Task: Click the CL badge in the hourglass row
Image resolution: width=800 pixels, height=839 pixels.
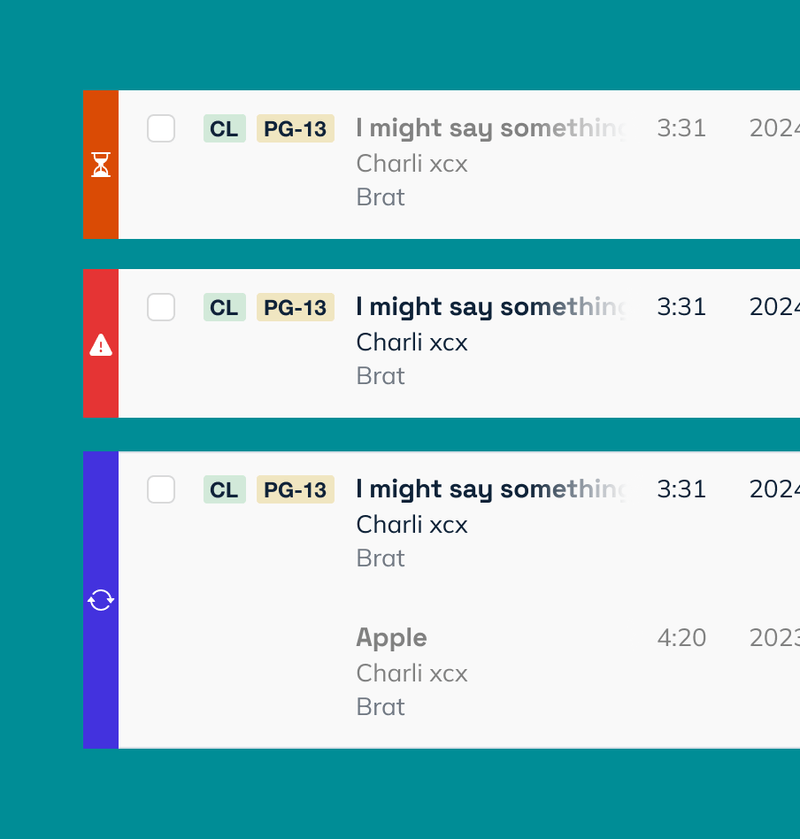Action: (x=224, y=128)
